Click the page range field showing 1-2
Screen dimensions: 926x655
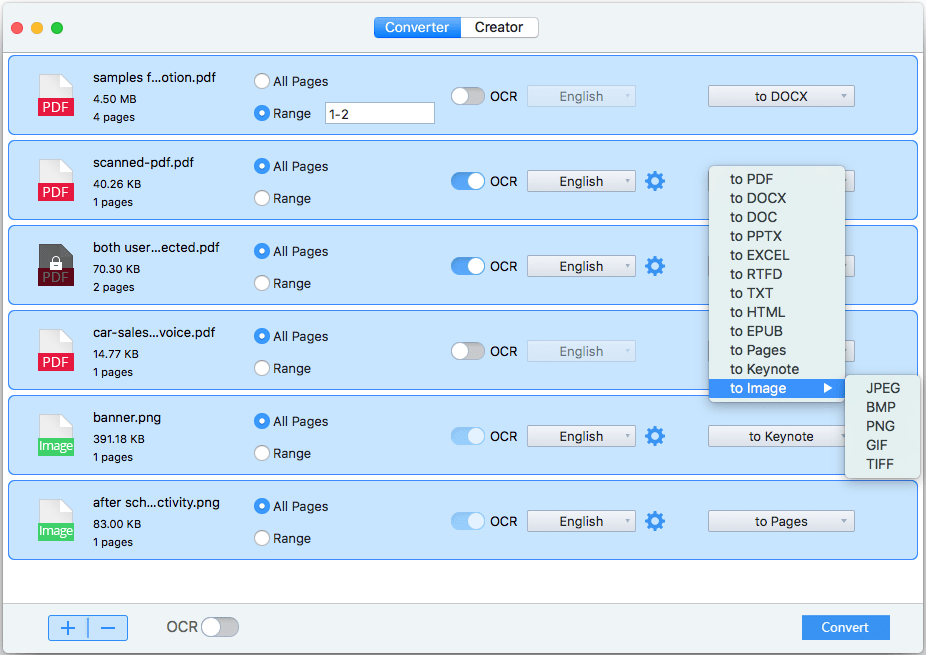pos(379,113)
